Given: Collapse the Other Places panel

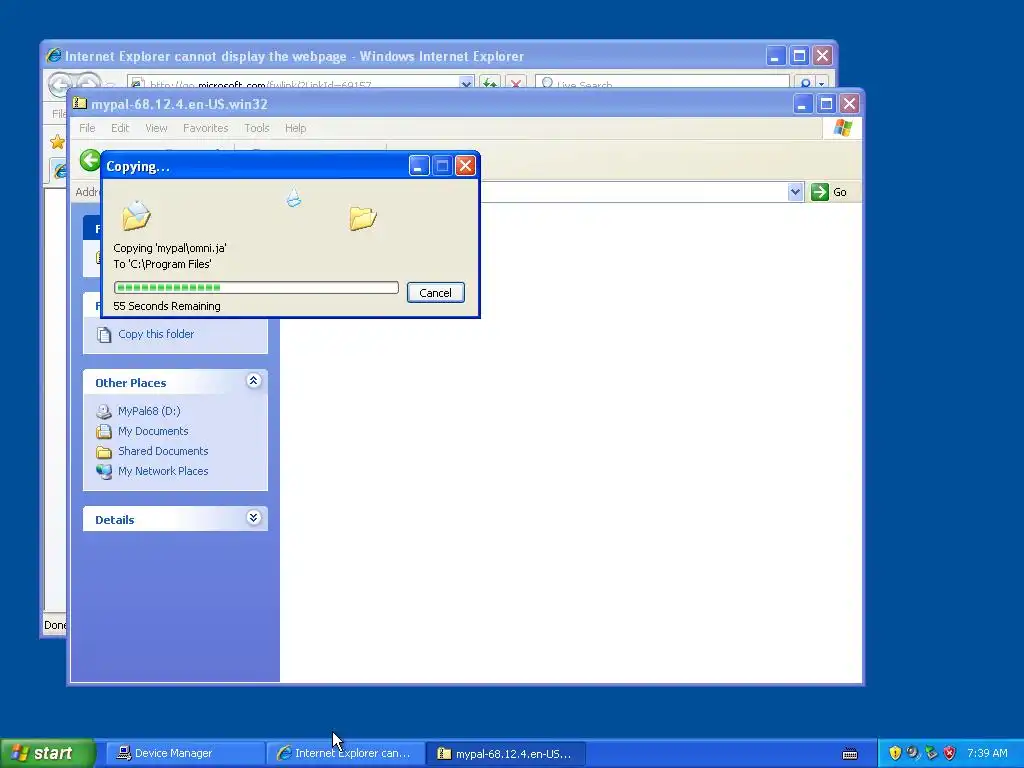Looking at the screenshot, I should coord(253,381).
